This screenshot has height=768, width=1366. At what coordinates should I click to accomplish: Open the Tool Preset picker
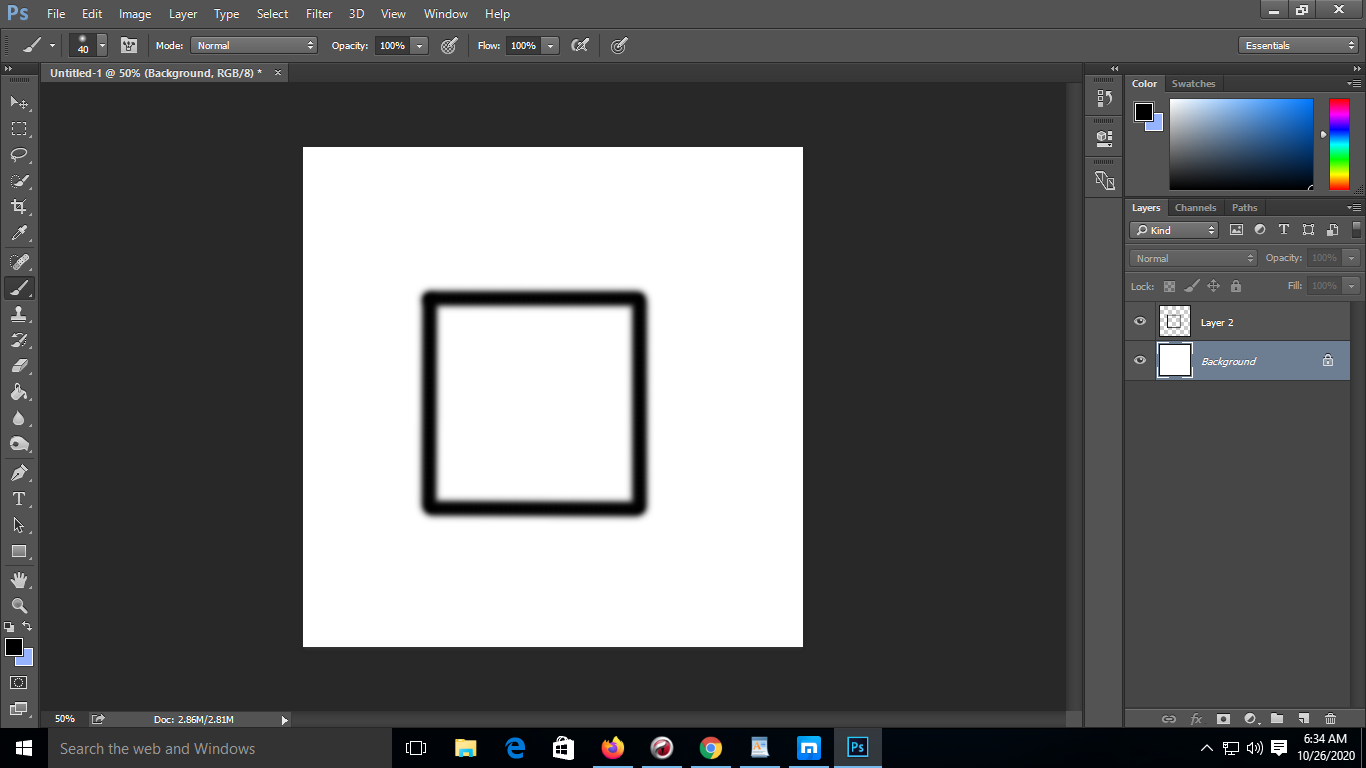37,45
